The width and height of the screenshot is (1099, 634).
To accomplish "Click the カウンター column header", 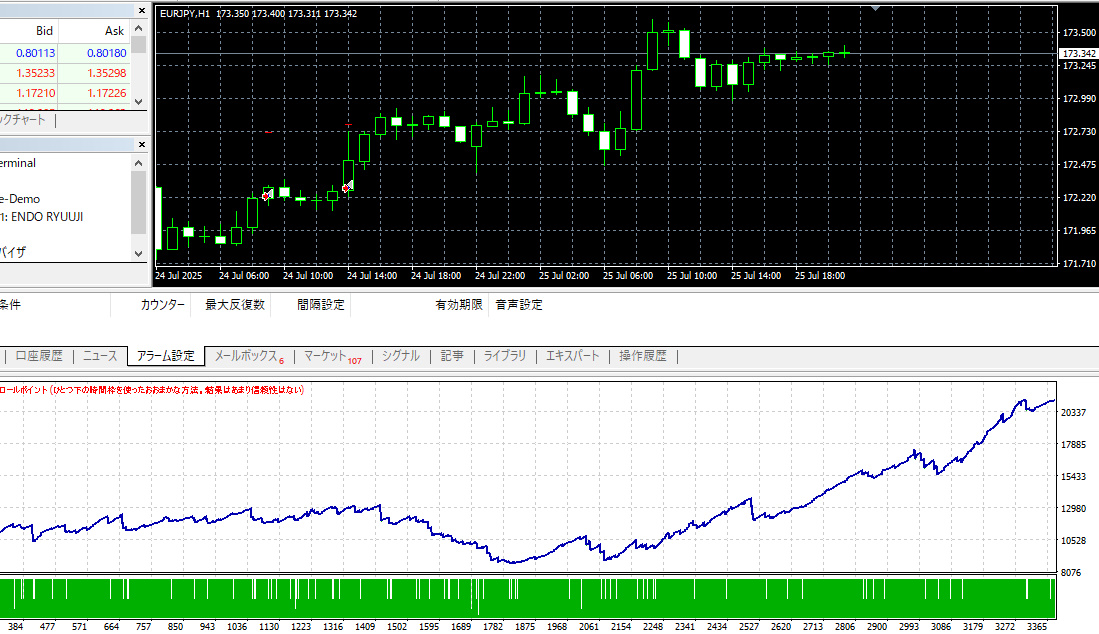I will pos(162,305).
